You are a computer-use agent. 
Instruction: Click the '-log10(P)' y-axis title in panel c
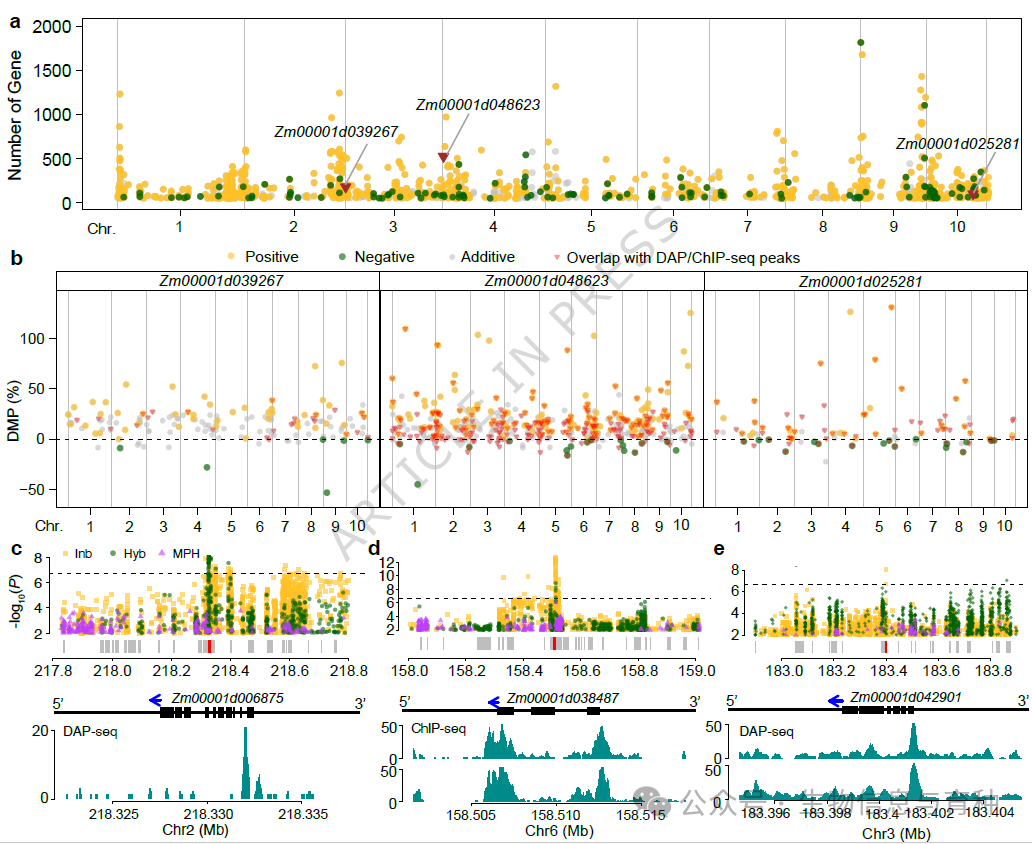[x=14, y=601]
